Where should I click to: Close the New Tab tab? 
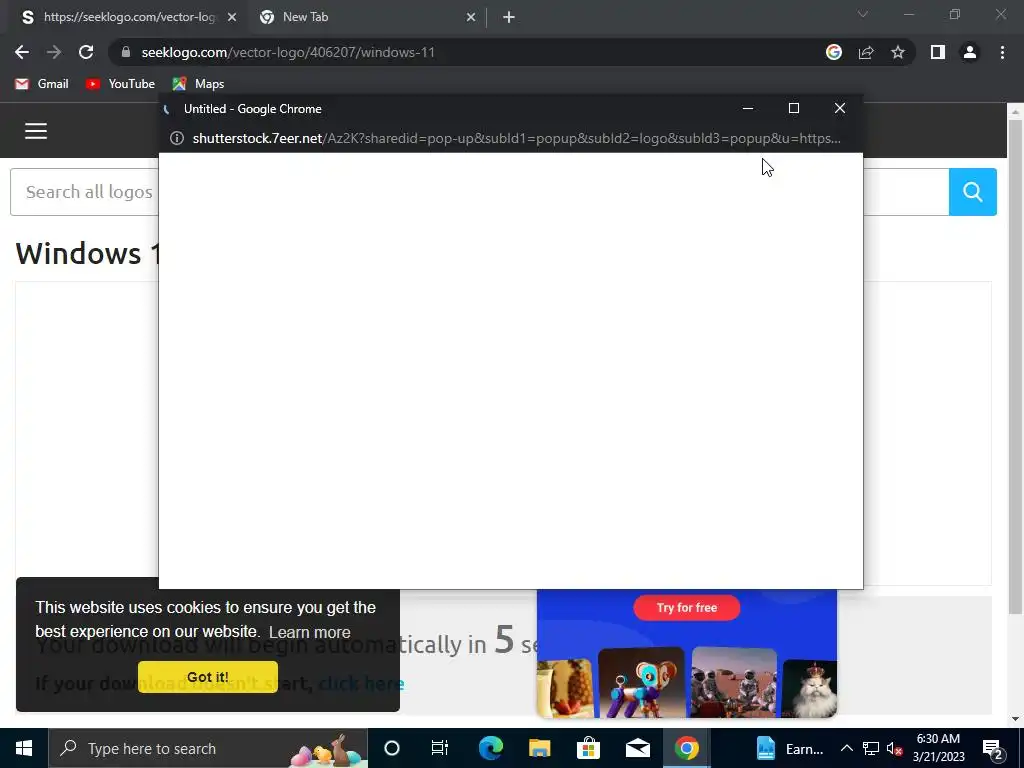click(471, 17)
